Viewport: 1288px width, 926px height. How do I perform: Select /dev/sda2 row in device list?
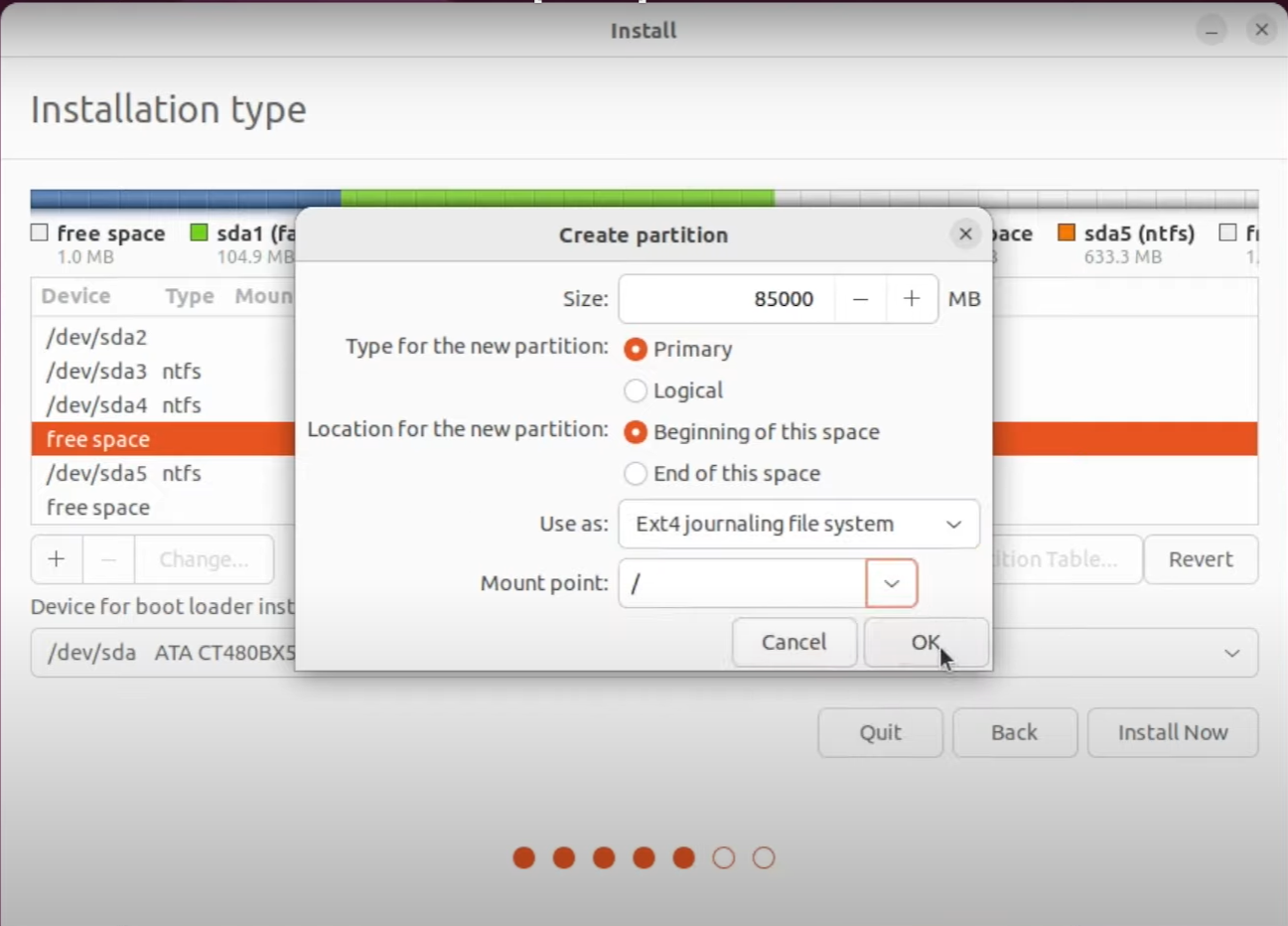[163, 338]
